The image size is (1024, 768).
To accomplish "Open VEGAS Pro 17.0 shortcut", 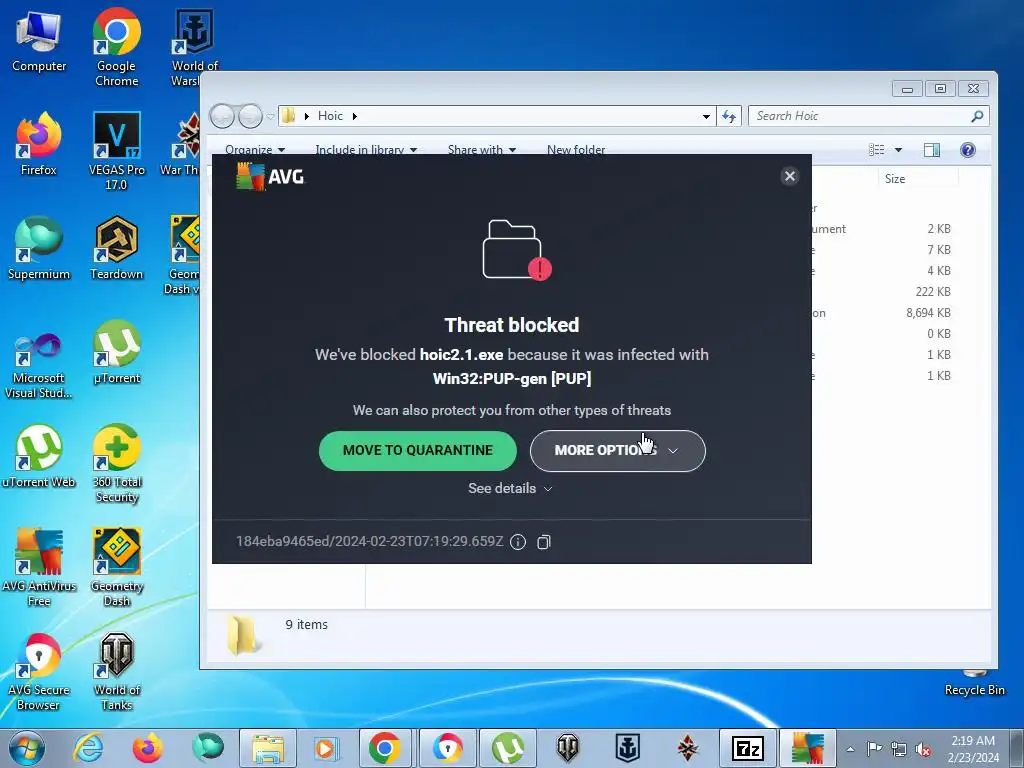I will (116, 152).
